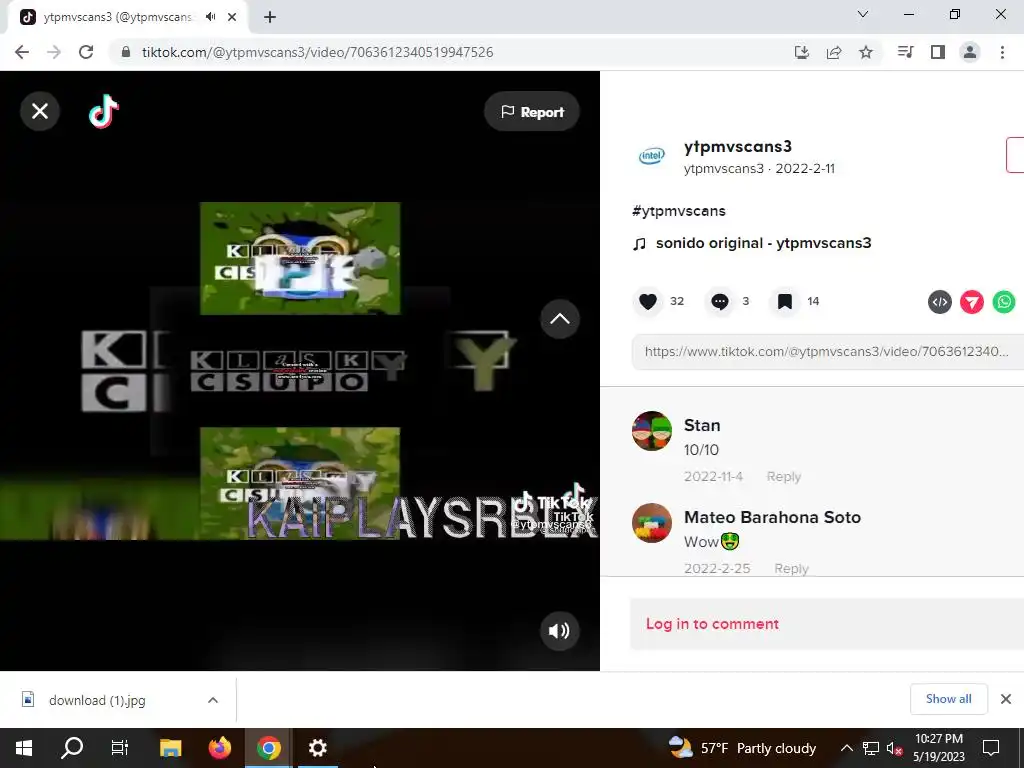Open Mateo Barahona Soto's profile name

tap(773, 517)
